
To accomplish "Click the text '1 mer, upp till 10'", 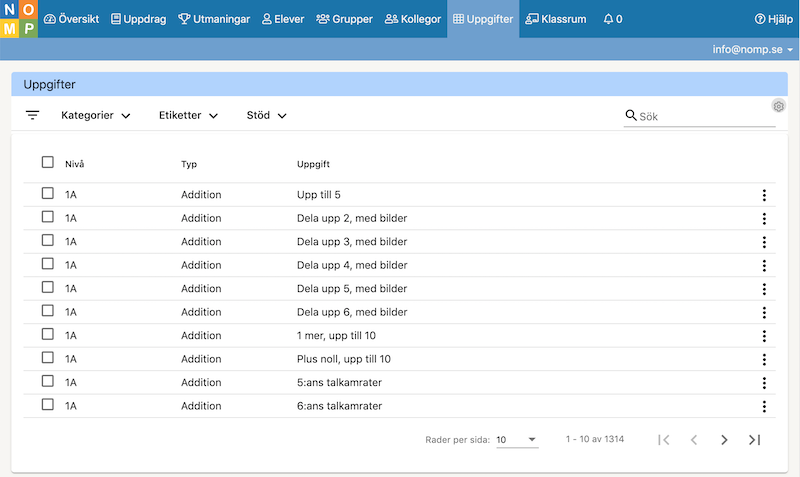I will pyautogui.click(x=336, y=336).
